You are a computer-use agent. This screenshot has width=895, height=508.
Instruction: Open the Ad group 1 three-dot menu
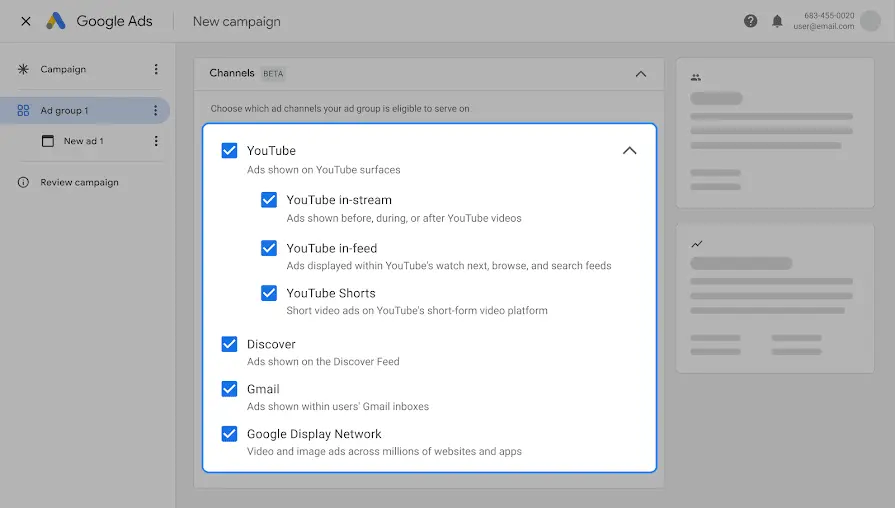(x=156, y=111)
